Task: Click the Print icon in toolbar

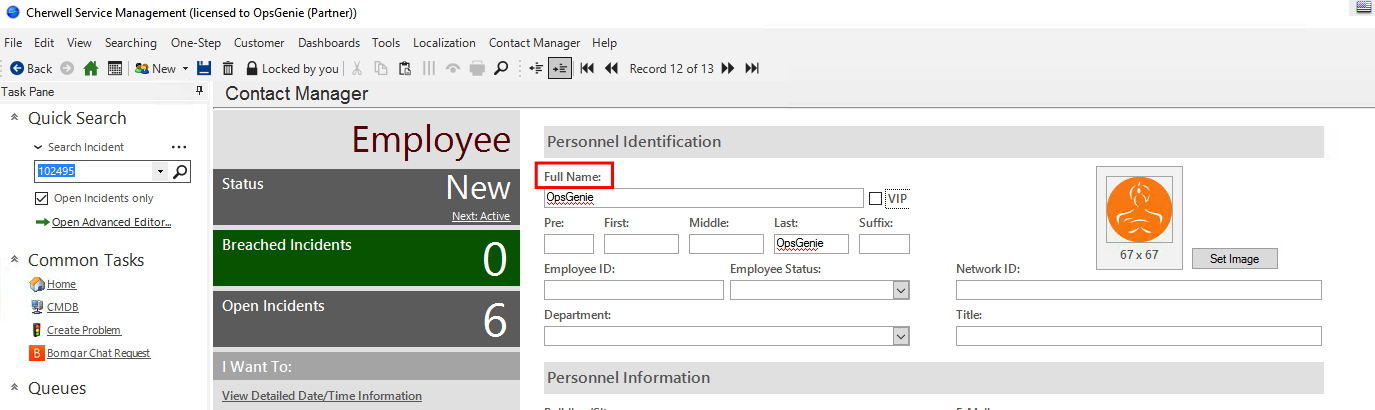Action: pos(477,68)
